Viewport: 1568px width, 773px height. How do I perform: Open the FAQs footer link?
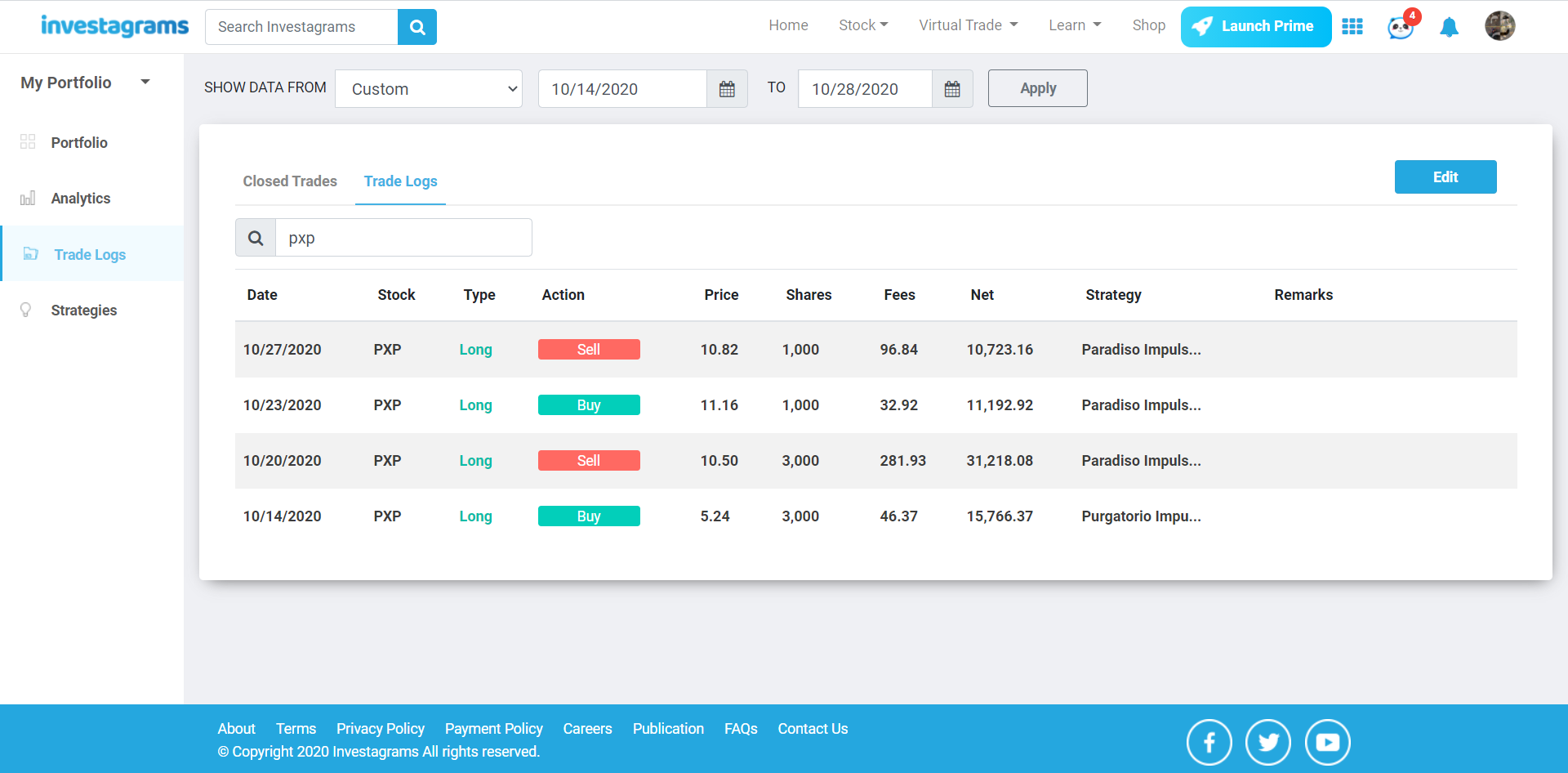coord(741,728)
